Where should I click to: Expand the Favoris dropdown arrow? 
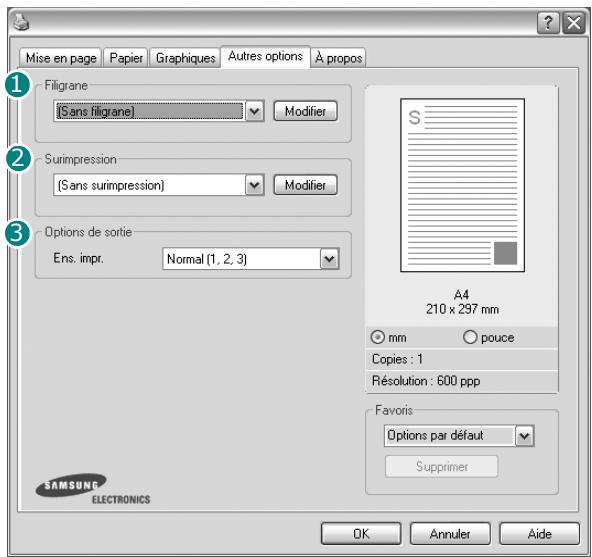click(524, 436)
